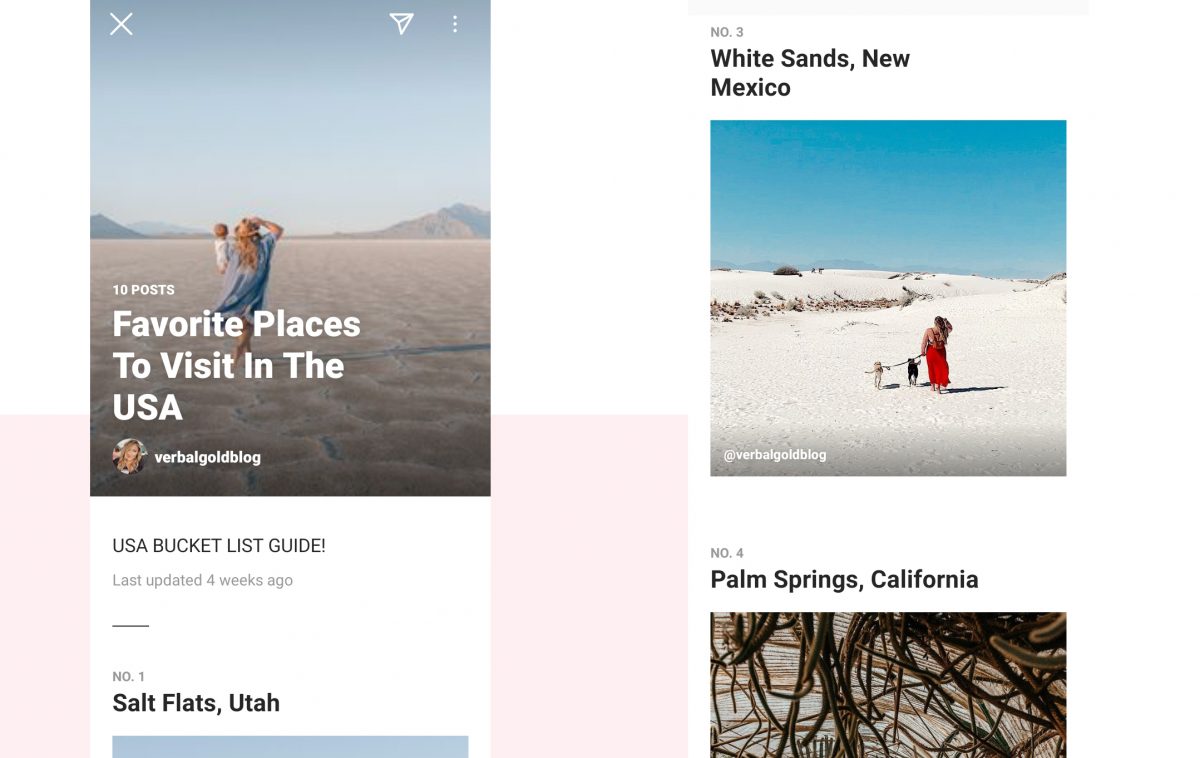The image size is (1200, 758).
Task: Open the Salt Flats, Utah entry heading
Action: pos(196,703)
